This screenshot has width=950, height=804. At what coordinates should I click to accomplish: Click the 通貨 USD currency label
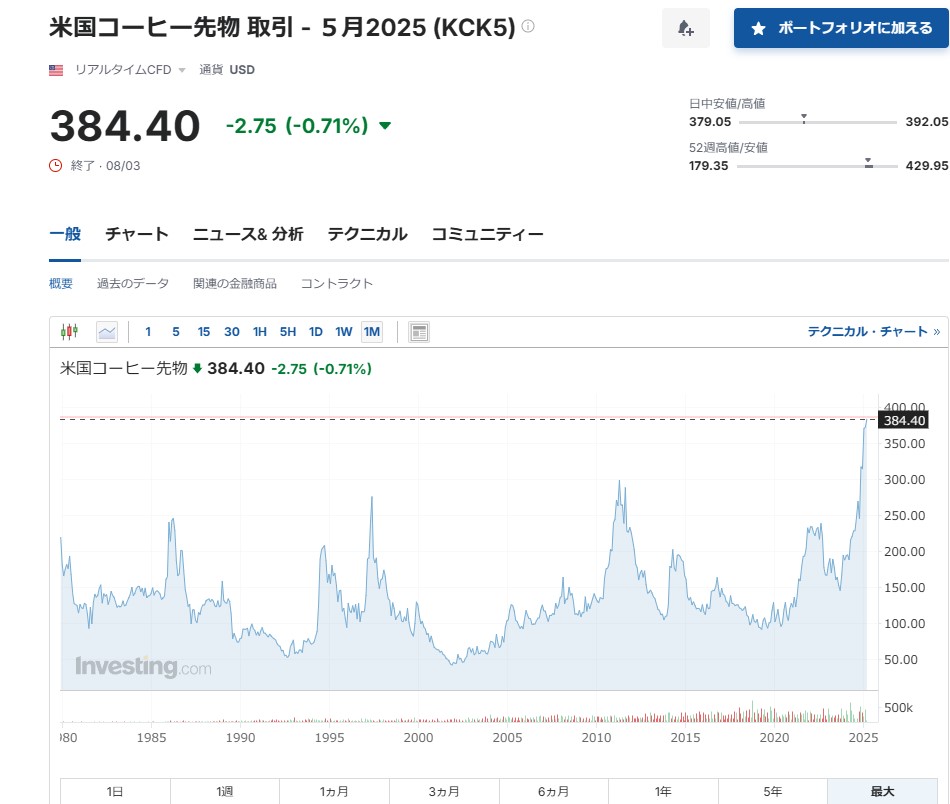[x=227, y=70]
